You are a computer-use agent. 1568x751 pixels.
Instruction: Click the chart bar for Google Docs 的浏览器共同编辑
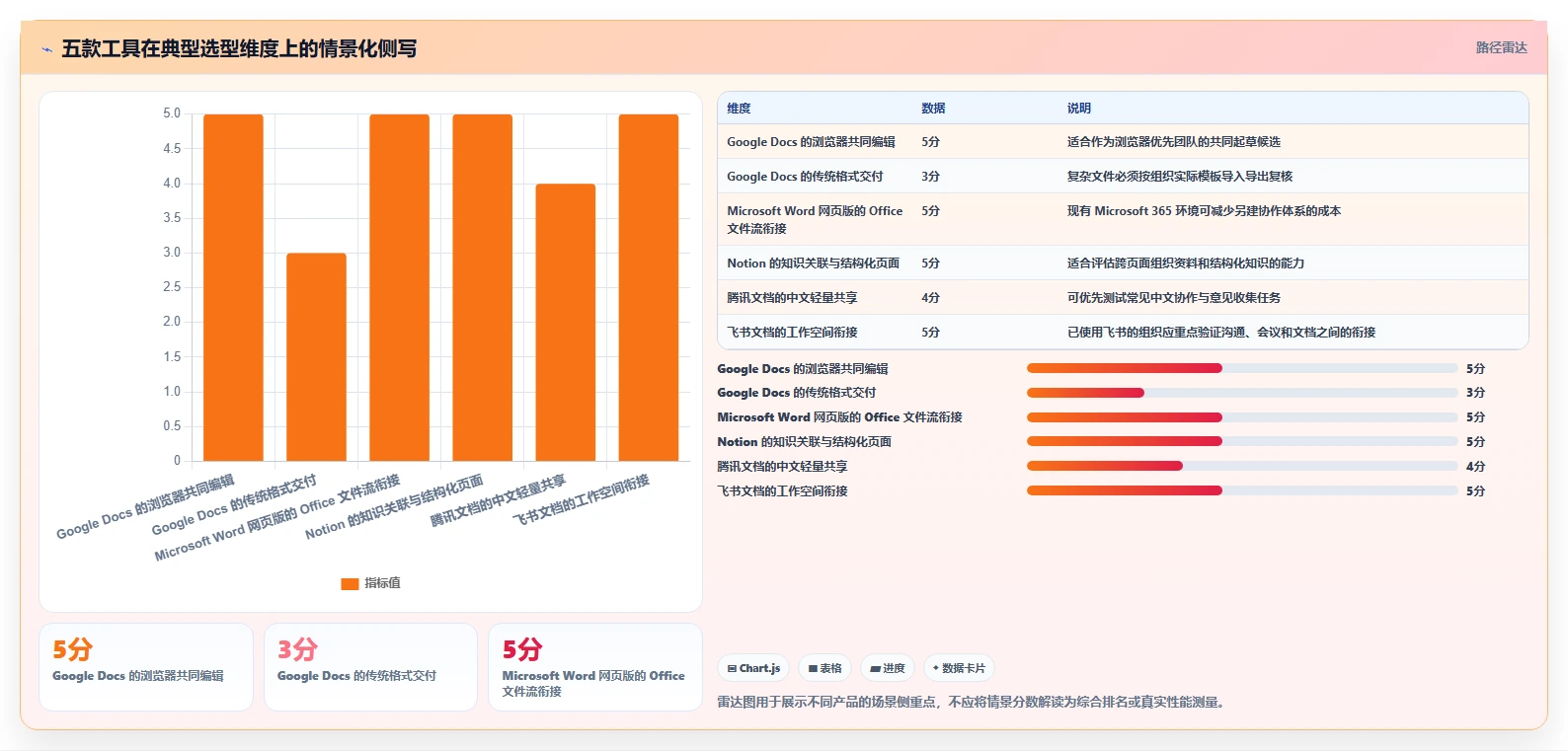pyautogui.click(x=233, y=287)
